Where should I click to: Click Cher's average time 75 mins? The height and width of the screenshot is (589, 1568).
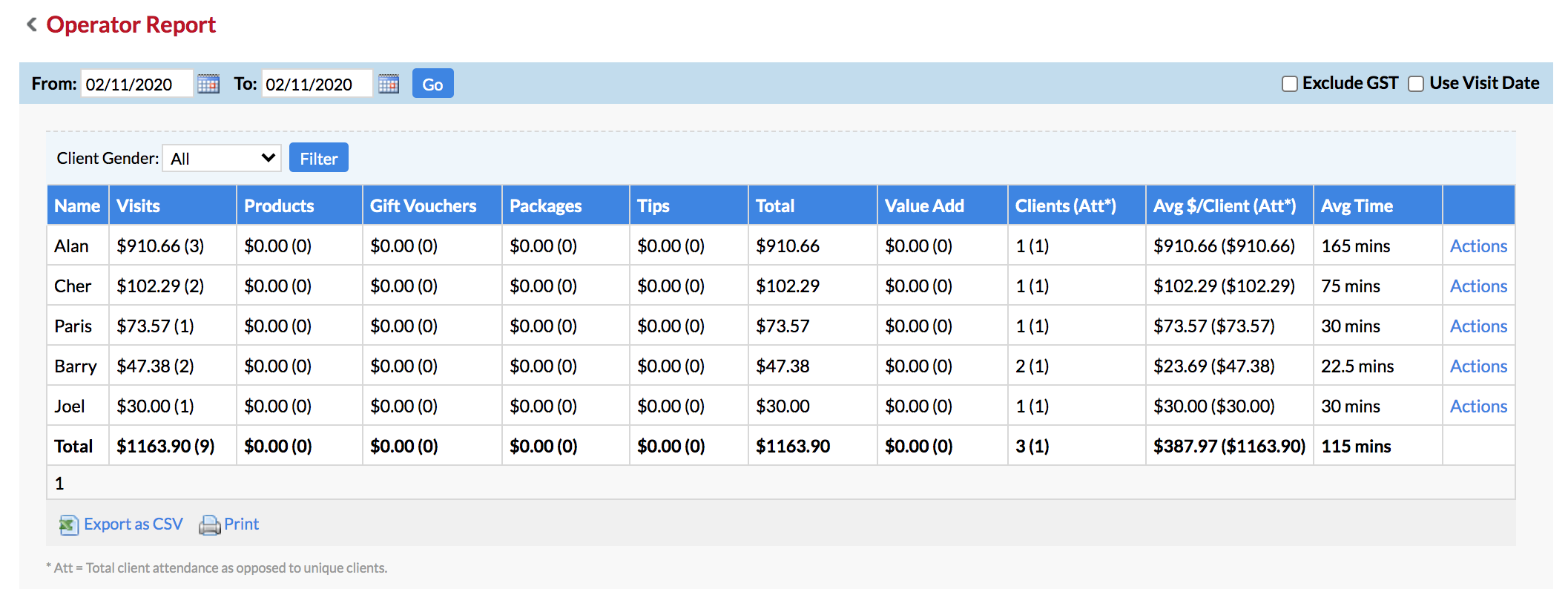click(1350, 286)
